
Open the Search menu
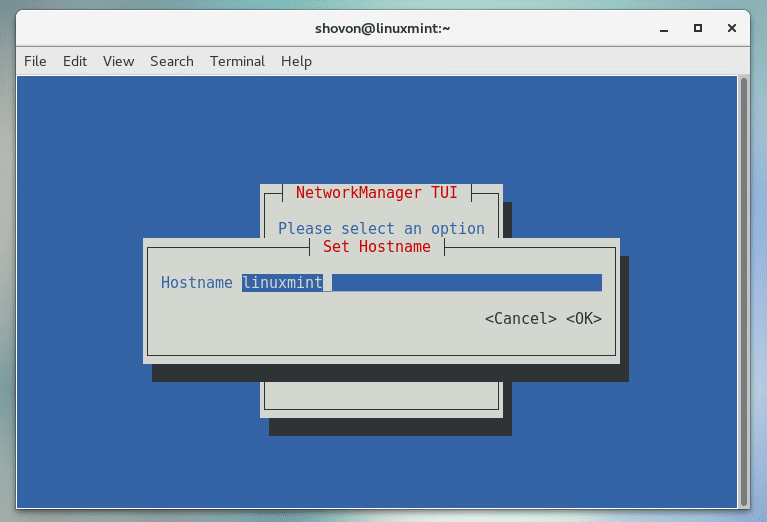(x=172, y=61)
